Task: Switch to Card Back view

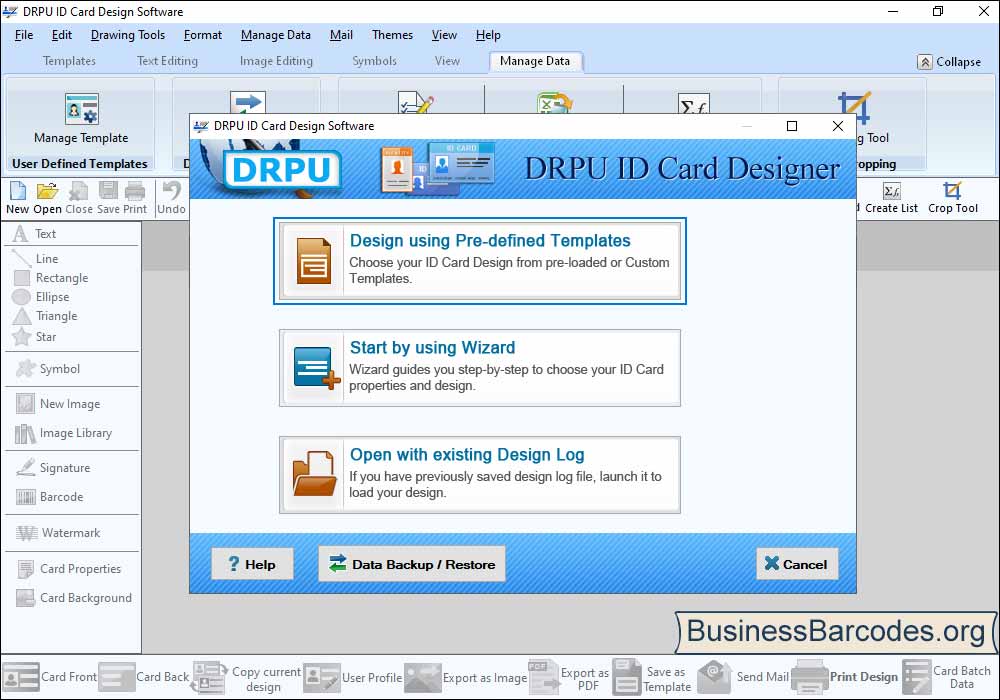Action: point(144,677)
